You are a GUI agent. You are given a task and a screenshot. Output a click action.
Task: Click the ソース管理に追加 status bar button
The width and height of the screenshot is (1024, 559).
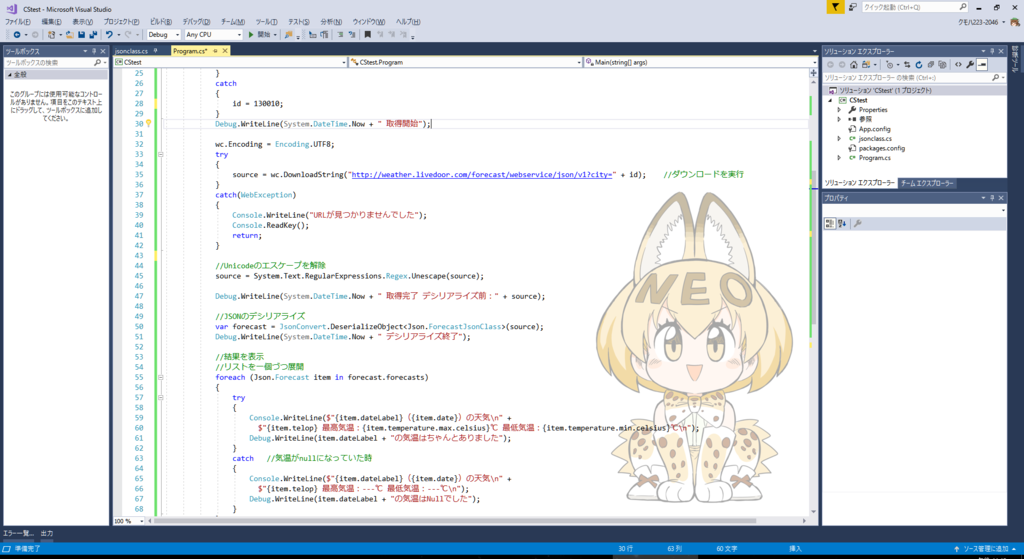(x=985, y=549)
